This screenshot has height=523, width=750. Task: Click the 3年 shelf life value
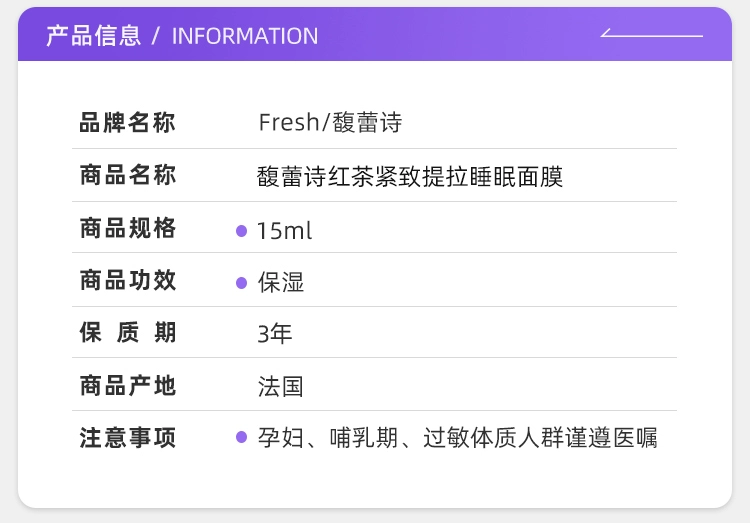pyautogui.click(x=275, y=334)
